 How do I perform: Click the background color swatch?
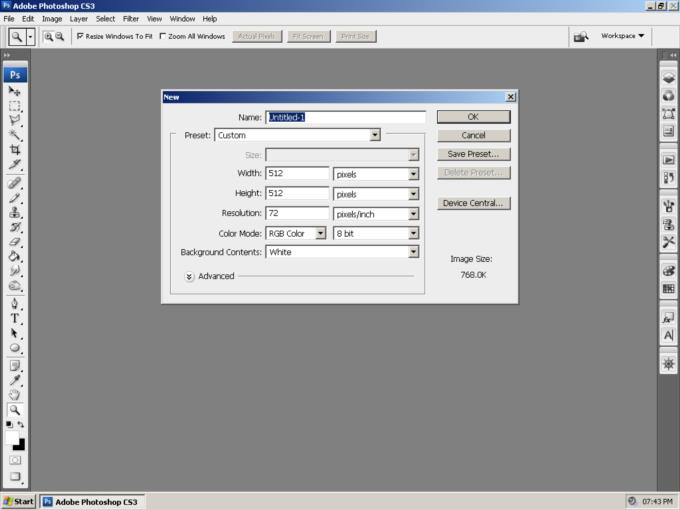(20, 445)
